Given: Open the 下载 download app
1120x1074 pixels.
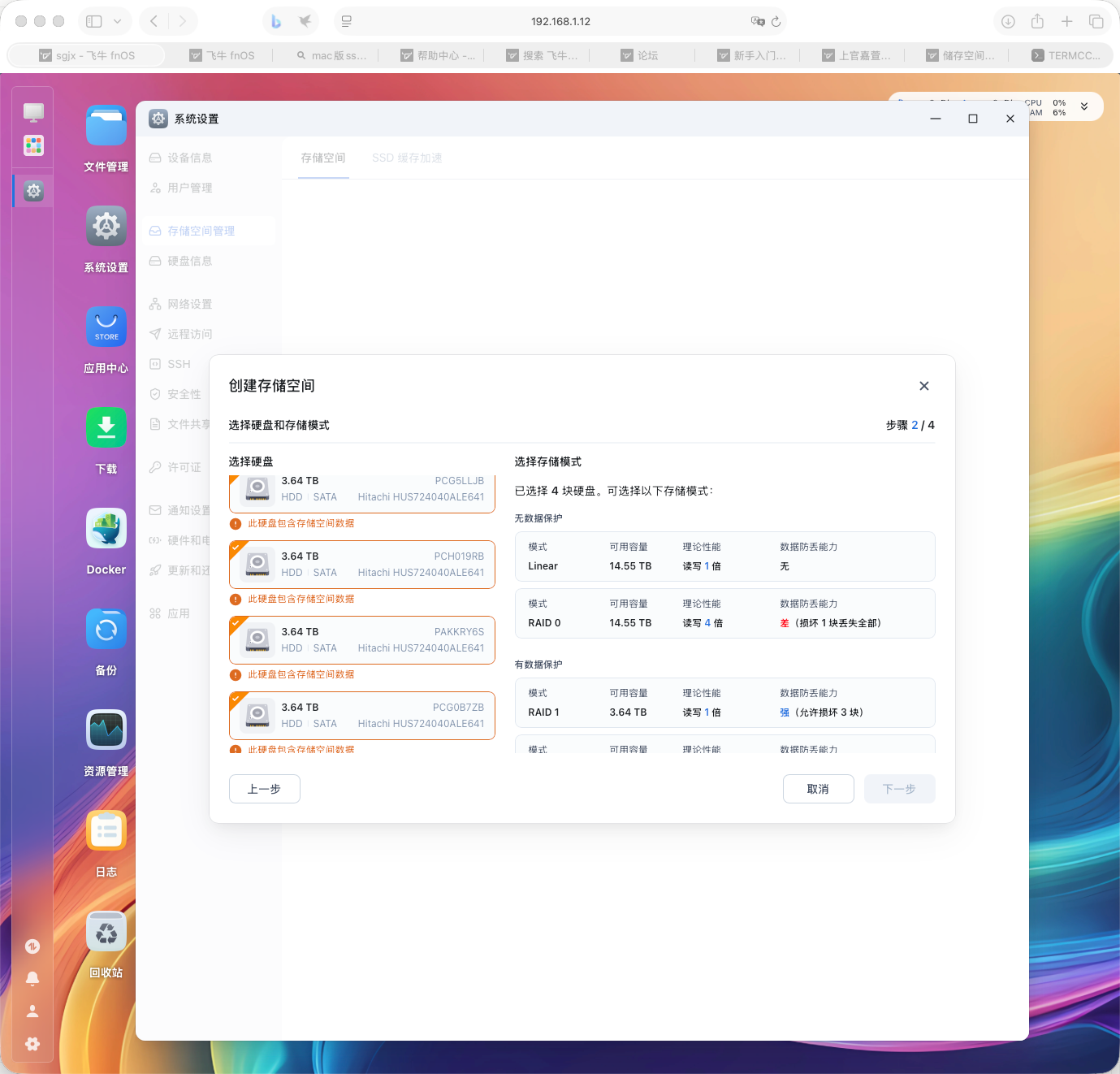Looking at the screenshot, I should (x=106, y=428).
